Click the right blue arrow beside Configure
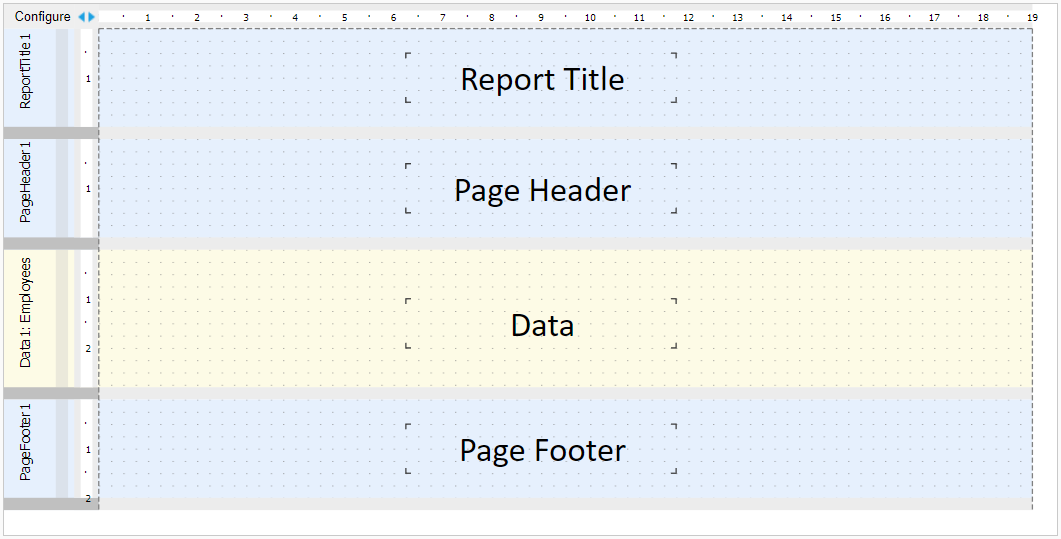Viewport: 1061px width, 539px height. pos(92,17)
